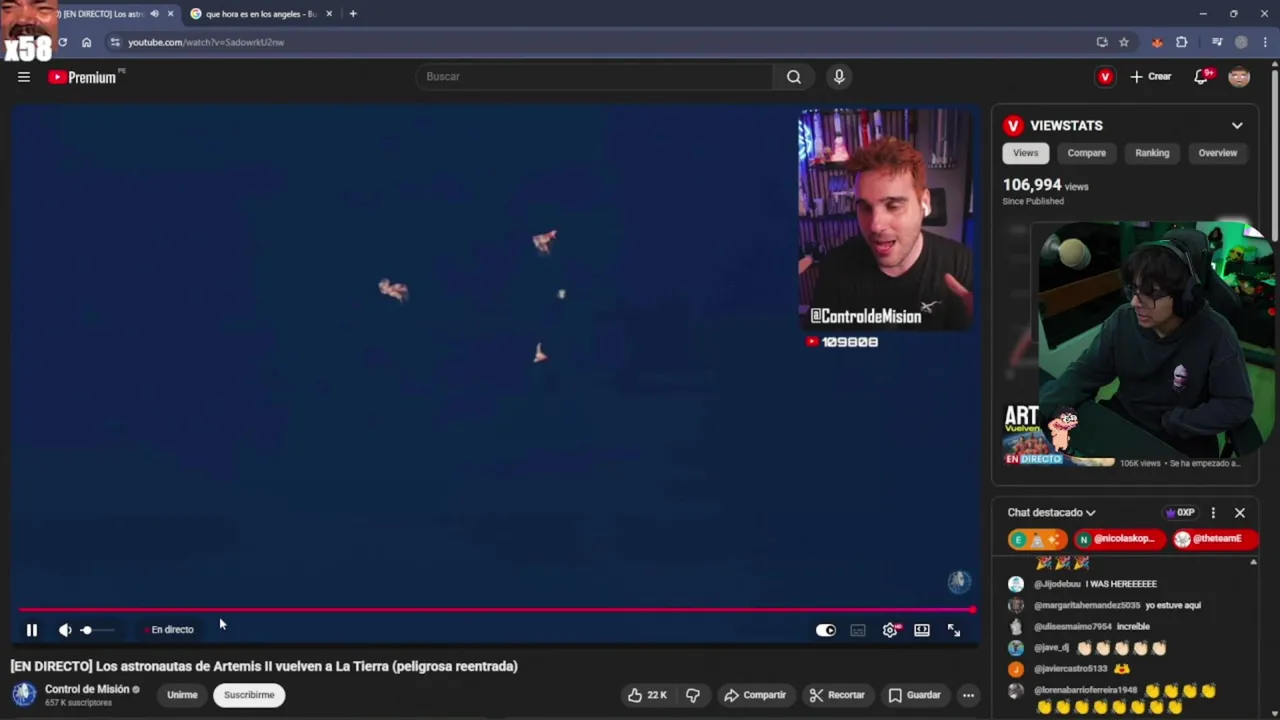
Task: Toggle the autoplay switch
Action: click(x=826, y=630)
